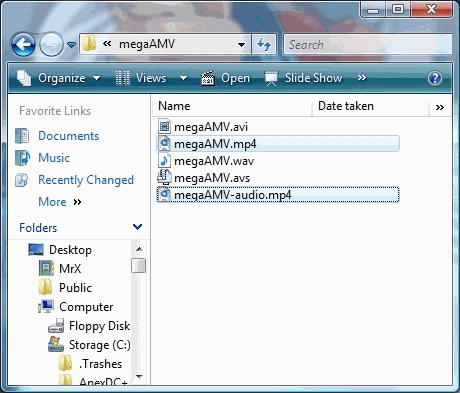The image size is (460, 393).
Task: Select MrX in the folder tree
Action: (x=70, y=269)
